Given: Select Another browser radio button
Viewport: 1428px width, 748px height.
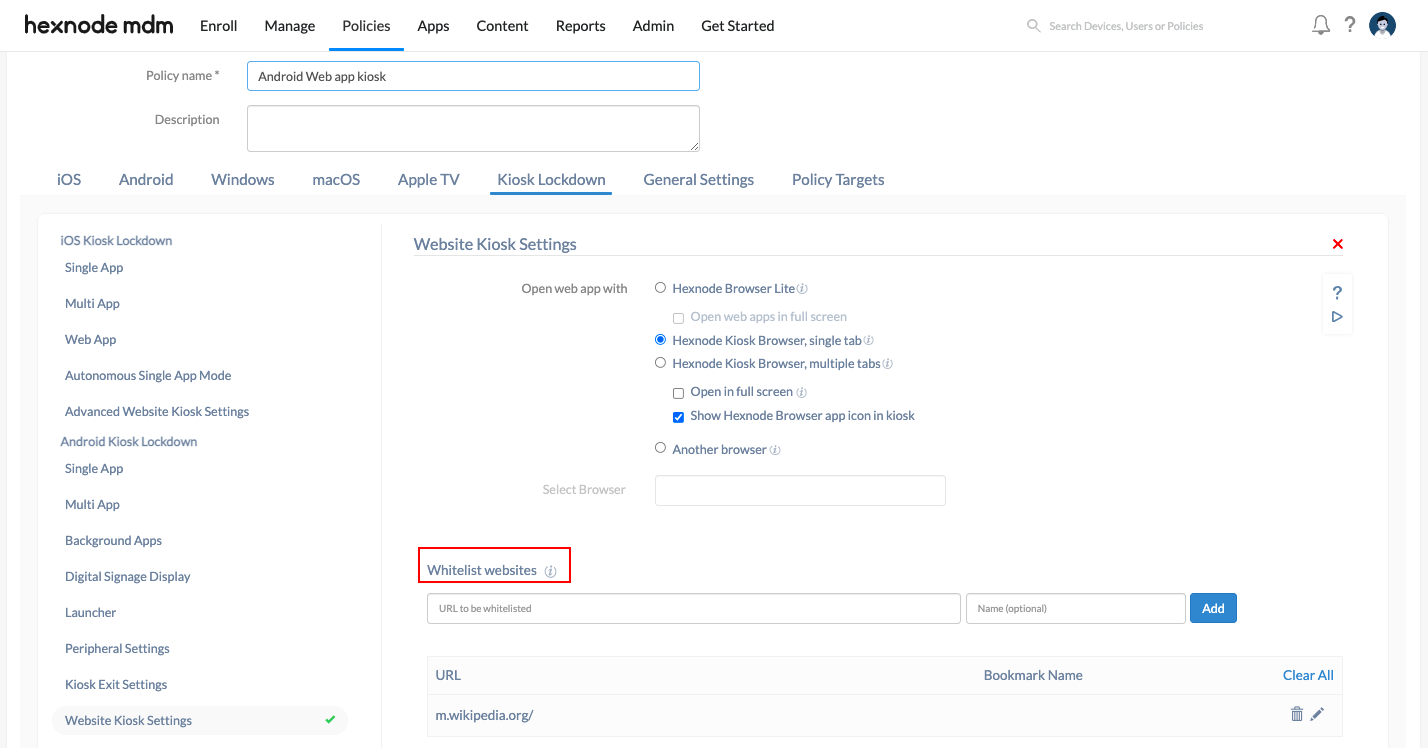Looking at the screenshot, I should pos(660,448).
